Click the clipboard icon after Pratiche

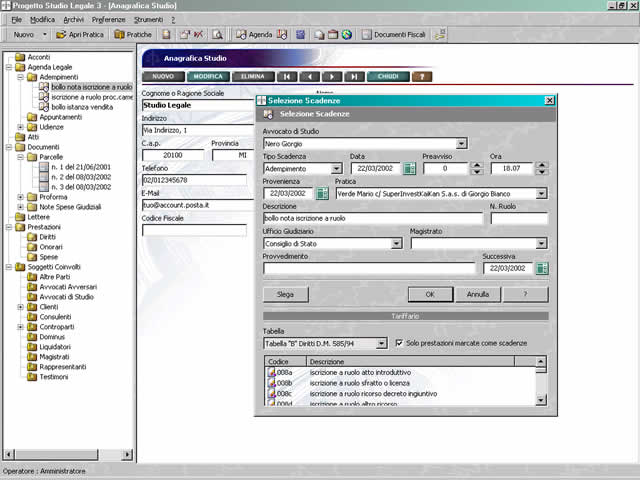click(x=166, y=35)
